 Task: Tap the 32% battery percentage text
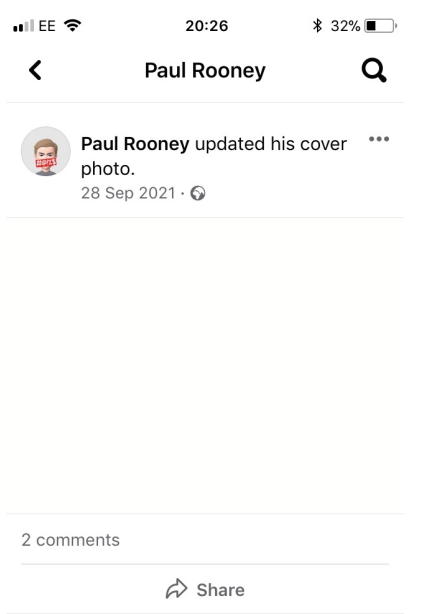[345, 26]
